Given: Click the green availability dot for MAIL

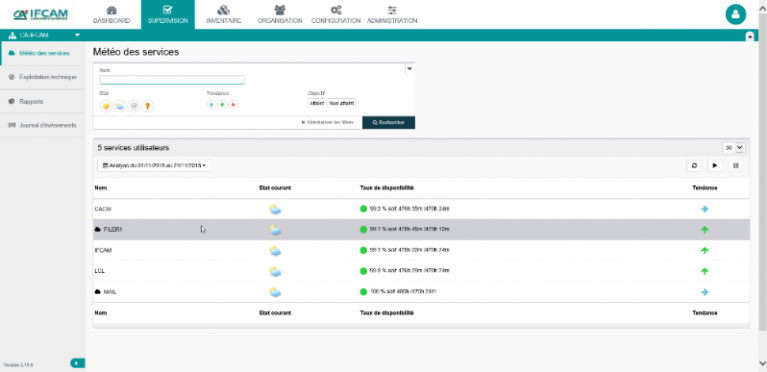Looking at the screenshot, I should 363,292.
